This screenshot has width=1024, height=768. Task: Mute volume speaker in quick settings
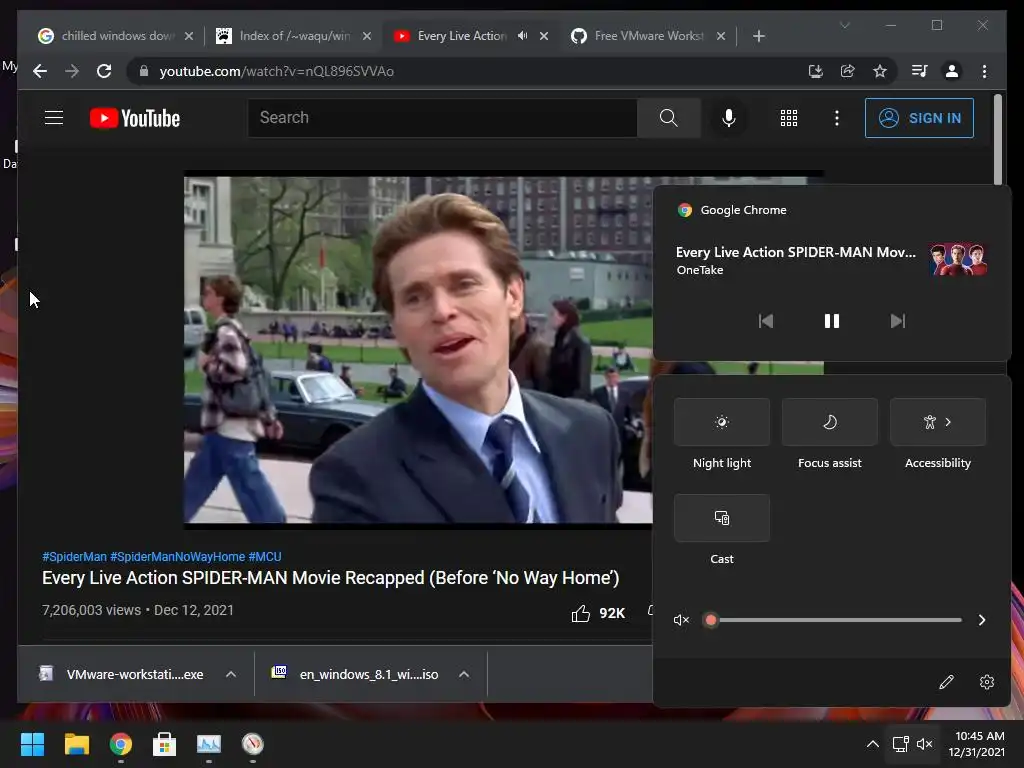coord(681,620)
